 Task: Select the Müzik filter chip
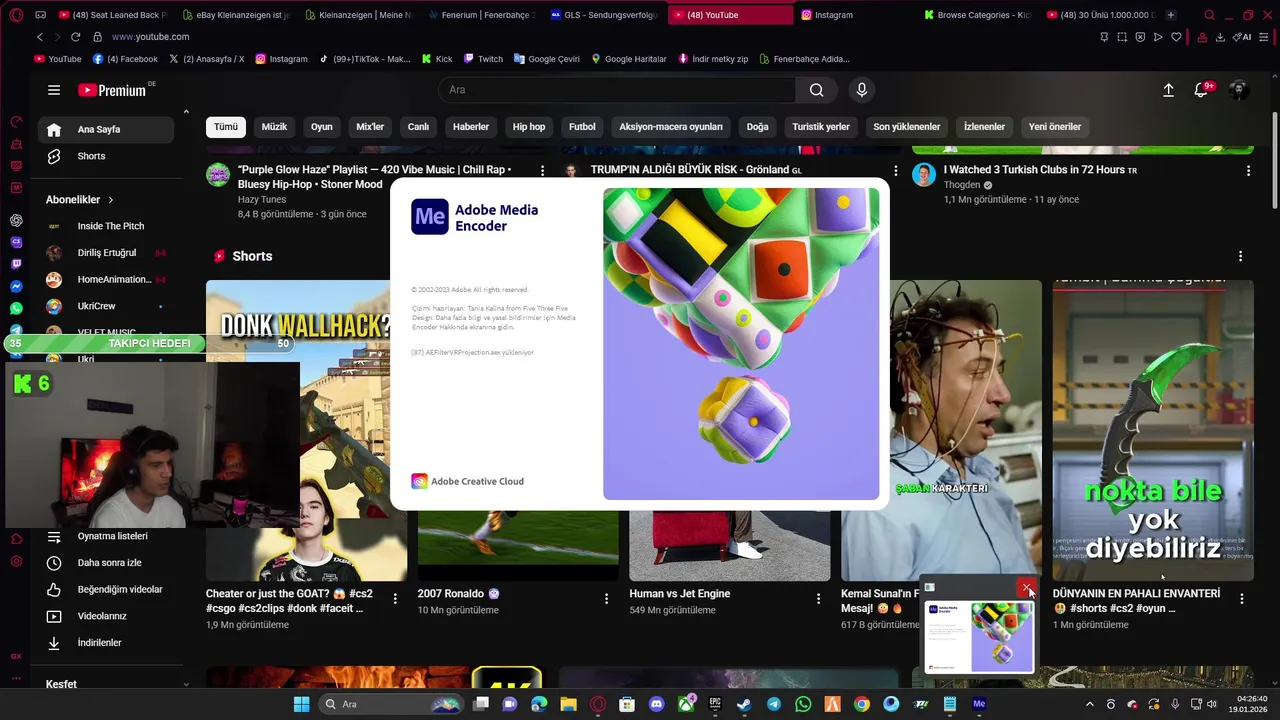point(274,127)
